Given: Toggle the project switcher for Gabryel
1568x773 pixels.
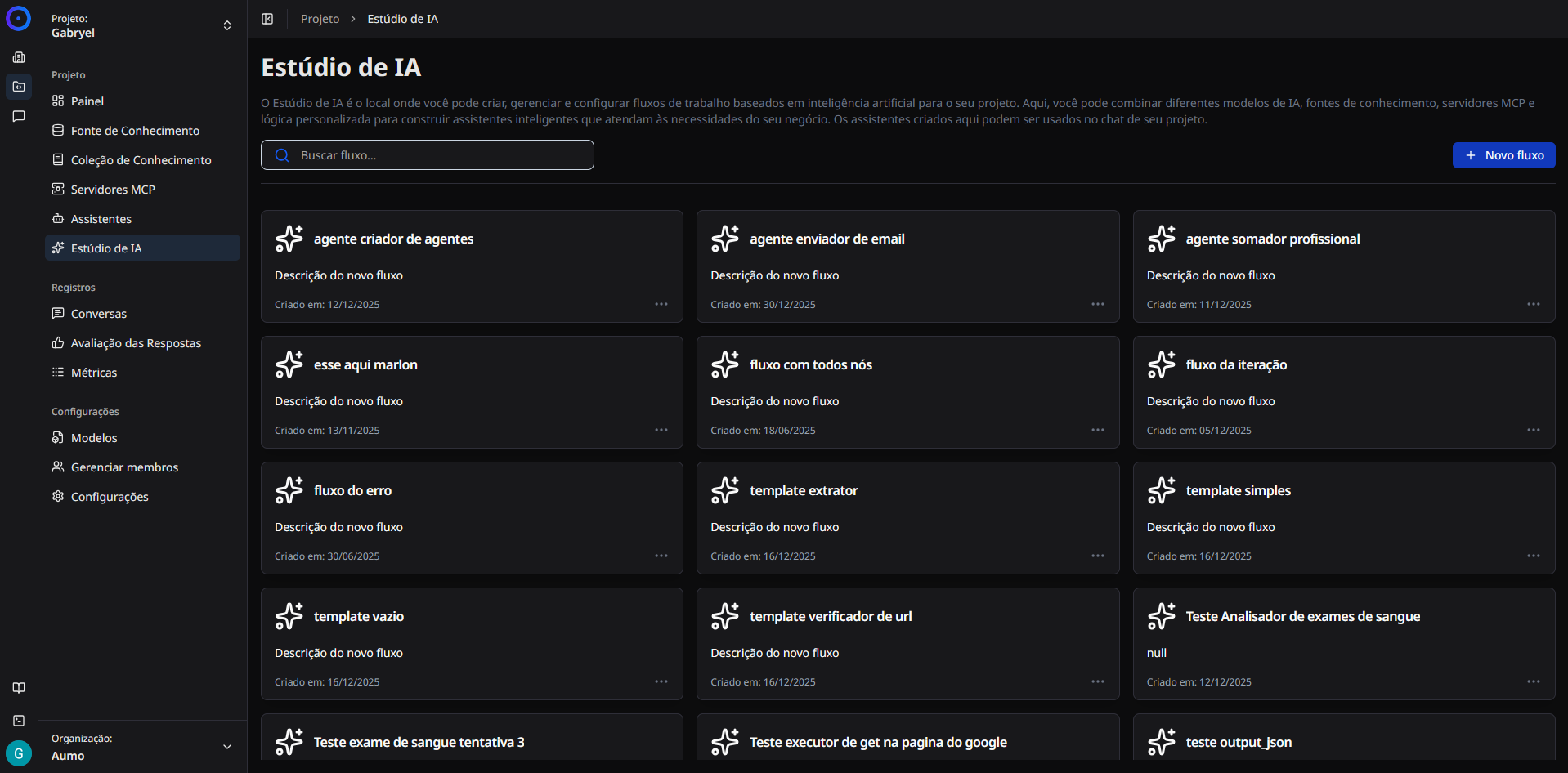Looking at the screenshot, I should pyautogui.click(x=226, y=25).
